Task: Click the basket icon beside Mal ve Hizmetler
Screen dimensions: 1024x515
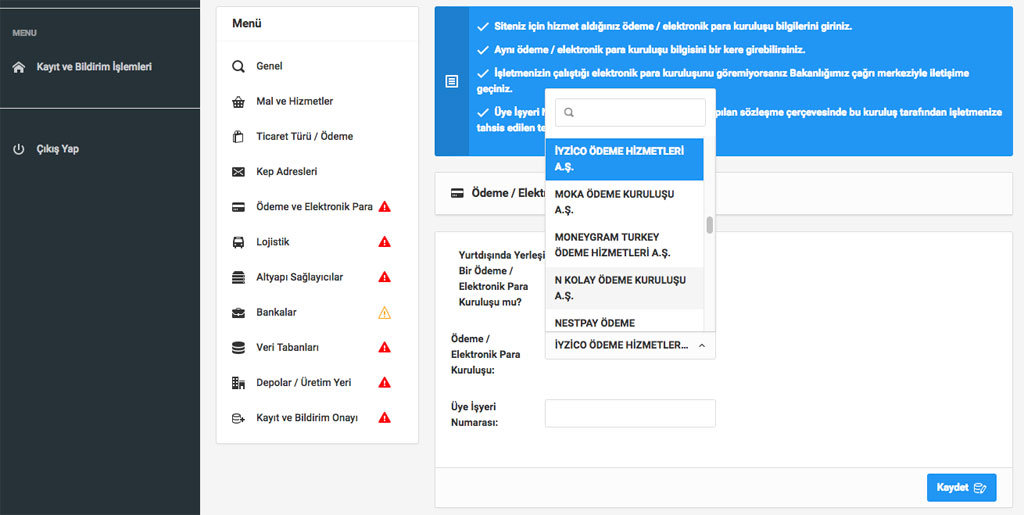Action: 238,102
